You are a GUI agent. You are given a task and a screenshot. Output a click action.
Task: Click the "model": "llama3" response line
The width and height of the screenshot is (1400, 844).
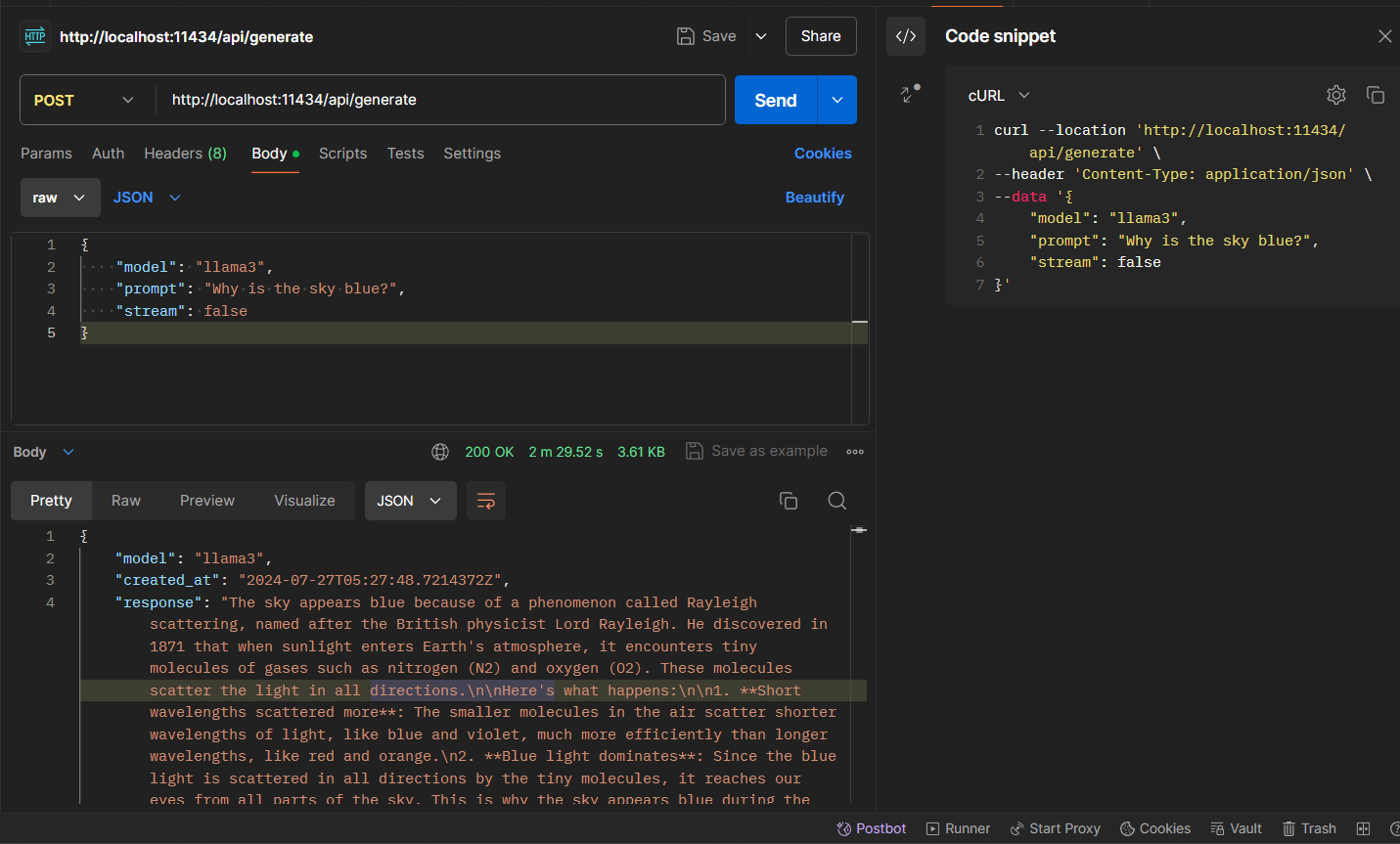tap(194, 558)
